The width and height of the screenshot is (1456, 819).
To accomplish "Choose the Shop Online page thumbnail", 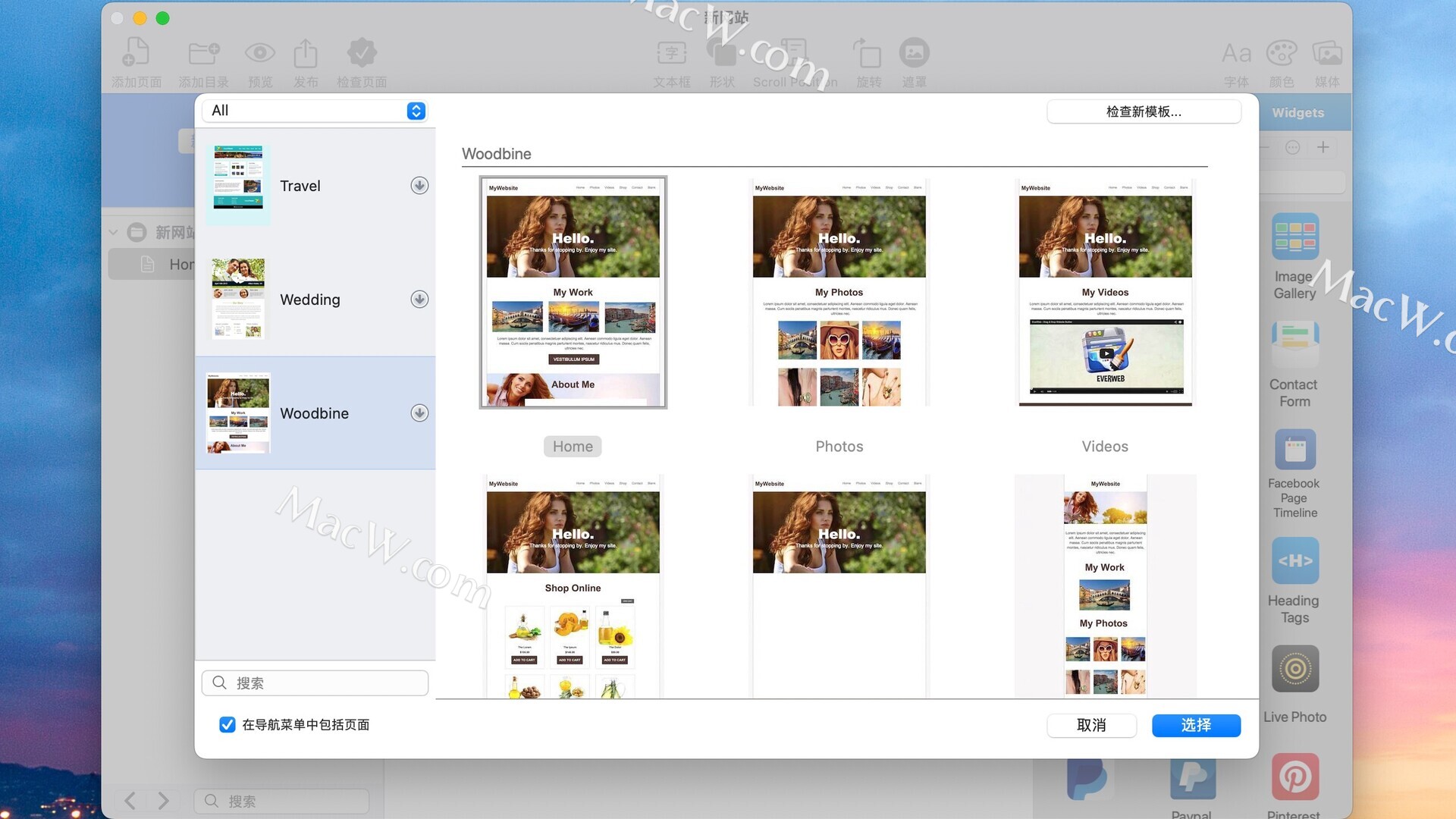I will pyautogui.click(x=573, y=586).
